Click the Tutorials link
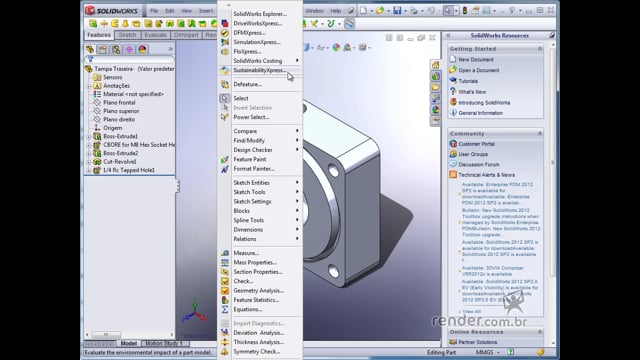Viewport: 640px width, 360px height. 468,81
